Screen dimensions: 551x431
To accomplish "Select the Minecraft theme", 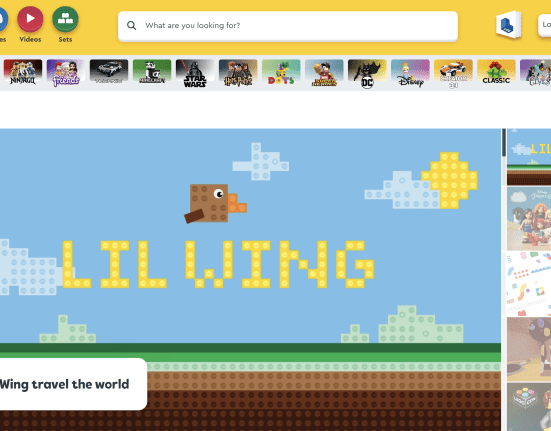I will coord(152,73).
